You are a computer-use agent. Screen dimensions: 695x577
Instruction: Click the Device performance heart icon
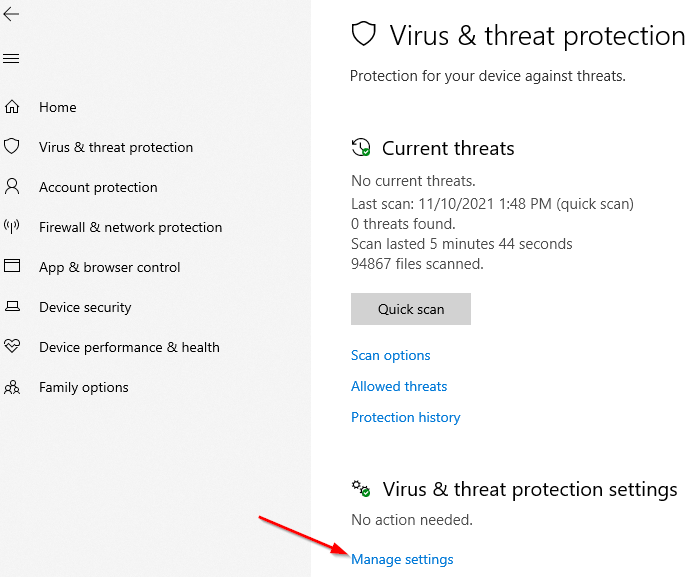pyautogui.click(x=12, y=346)
